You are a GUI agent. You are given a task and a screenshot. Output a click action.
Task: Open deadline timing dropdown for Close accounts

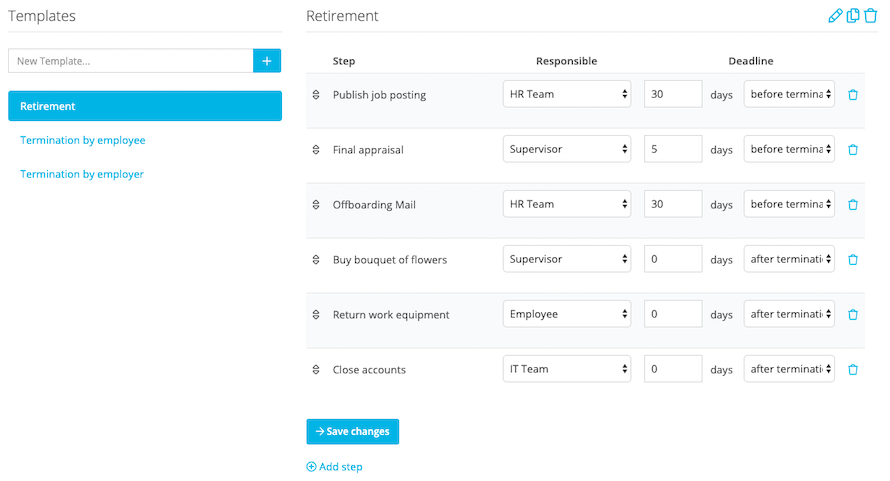click(x=789, y=369)
